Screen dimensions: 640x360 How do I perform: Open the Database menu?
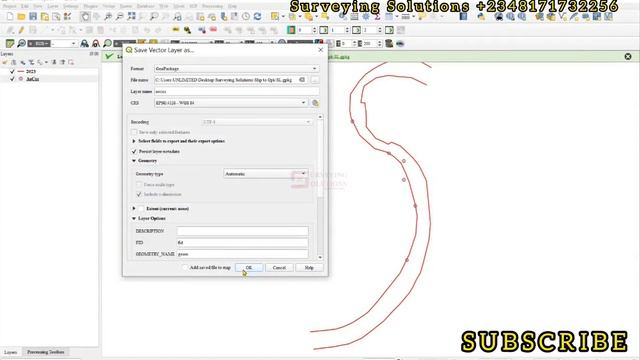click(145, 6)
